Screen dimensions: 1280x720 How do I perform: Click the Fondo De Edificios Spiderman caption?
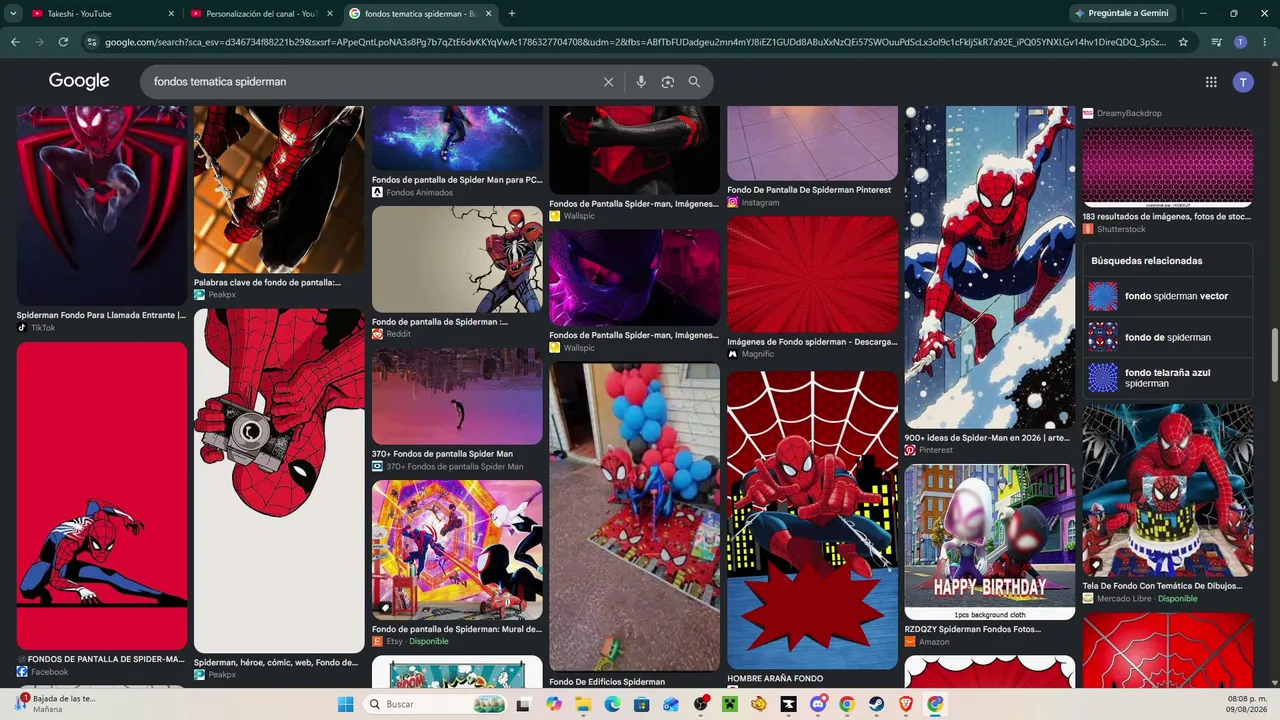(607, 682)
